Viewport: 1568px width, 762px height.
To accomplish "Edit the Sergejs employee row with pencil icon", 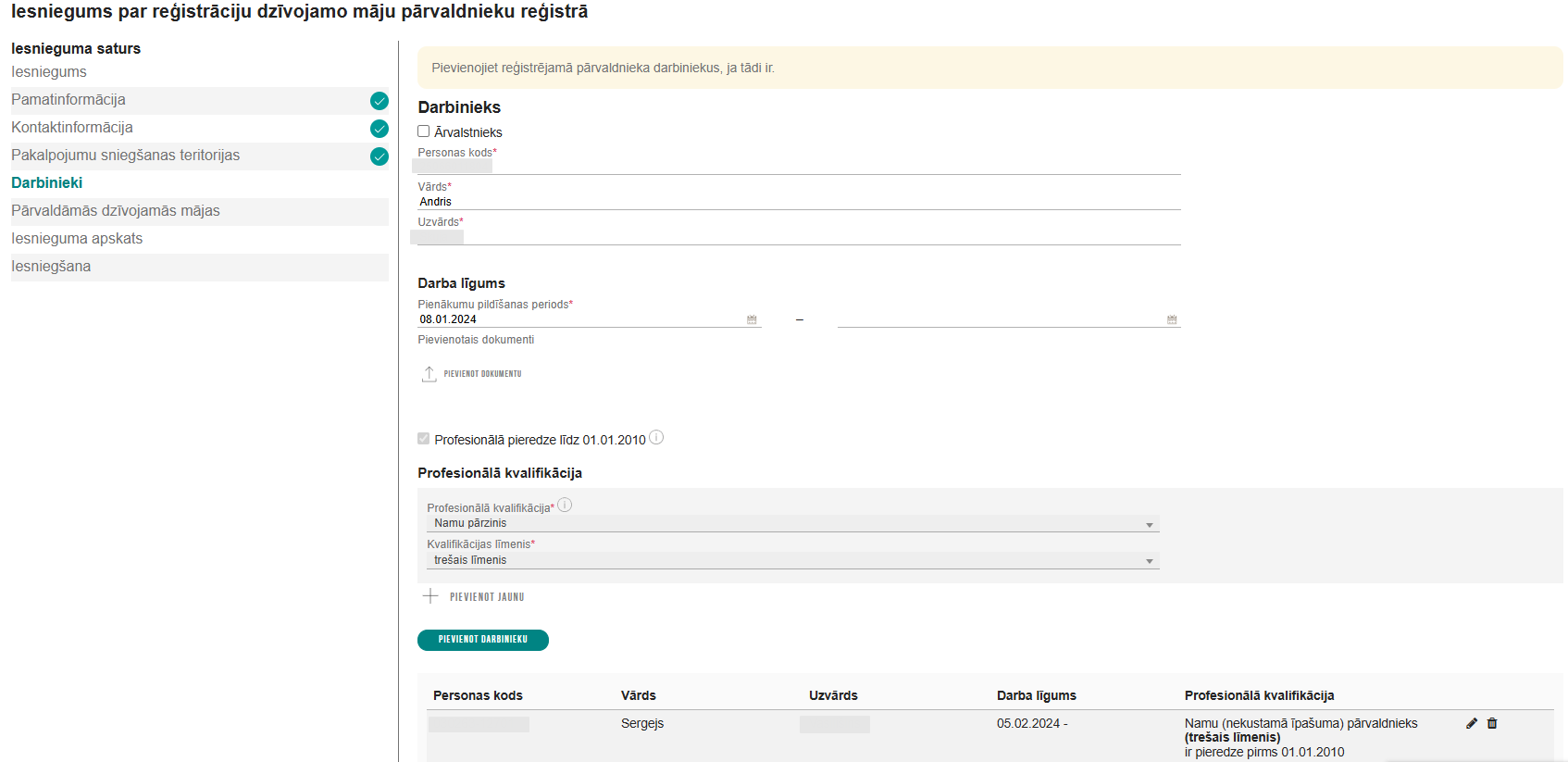I will tap(1472, 723).
